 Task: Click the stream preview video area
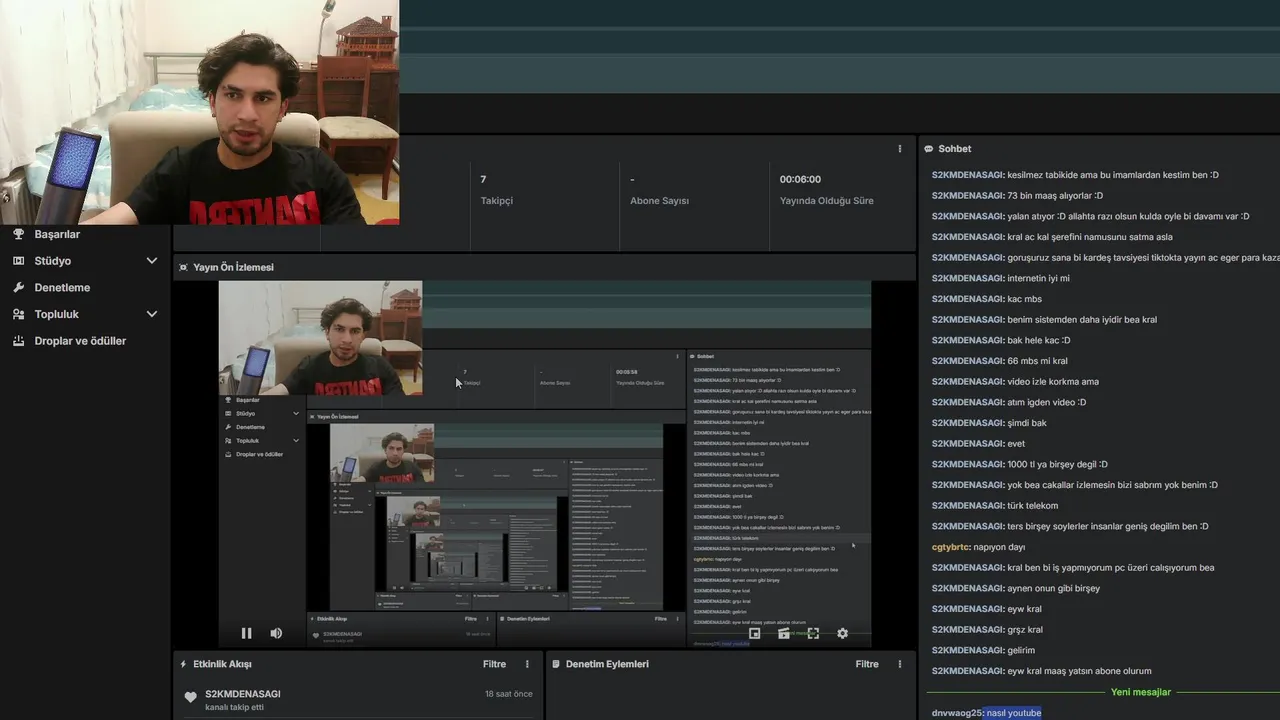pyautogui.click(x=545, y=463)
